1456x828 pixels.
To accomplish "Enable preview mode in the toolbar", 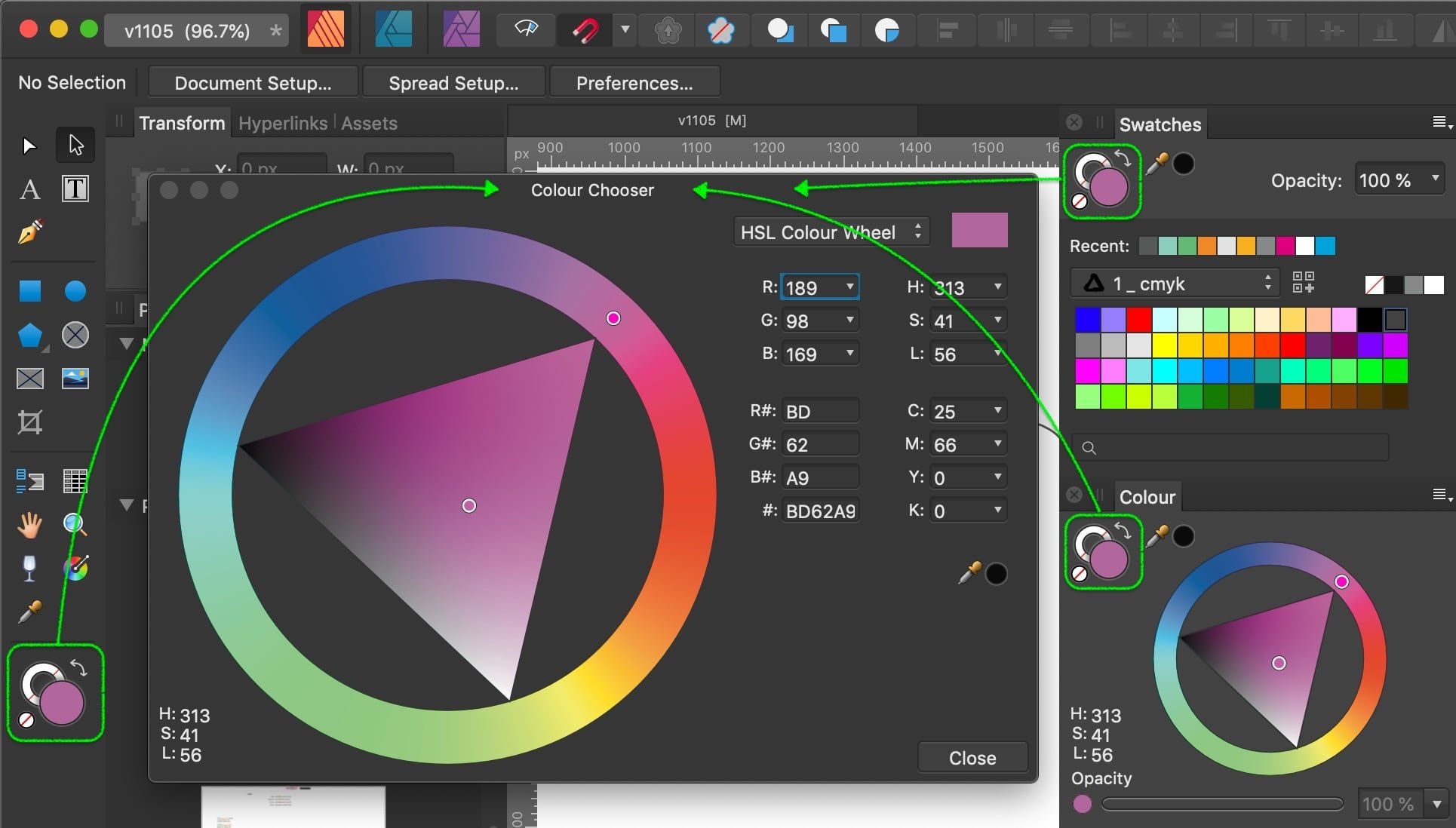I will click(x=526, y=30).
